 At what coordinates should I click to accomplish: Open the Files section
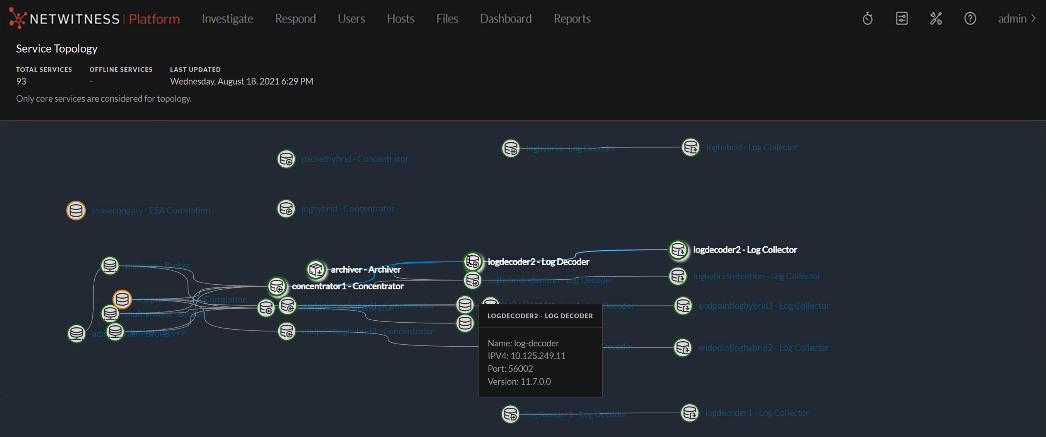pos(447,19)
